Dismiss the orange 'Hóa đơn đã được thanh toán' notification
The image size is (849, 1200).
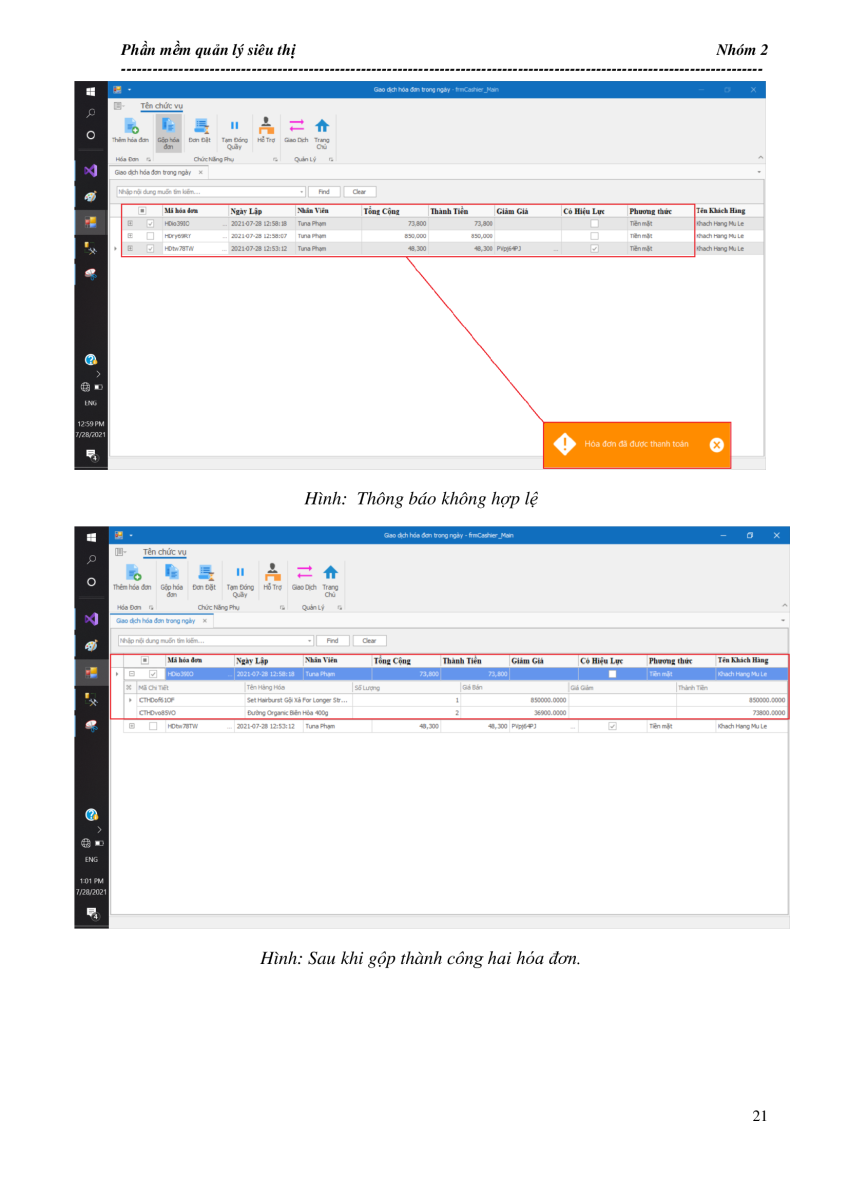[716, 445]
